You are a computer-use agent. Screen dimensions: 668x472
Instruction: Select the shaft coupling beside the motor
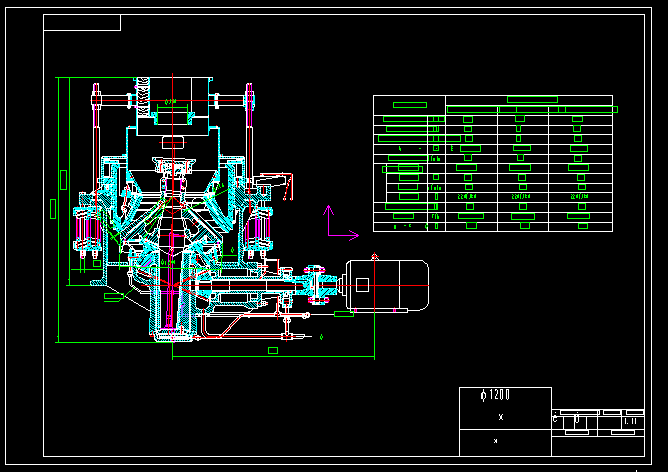(x=319, y=283)
